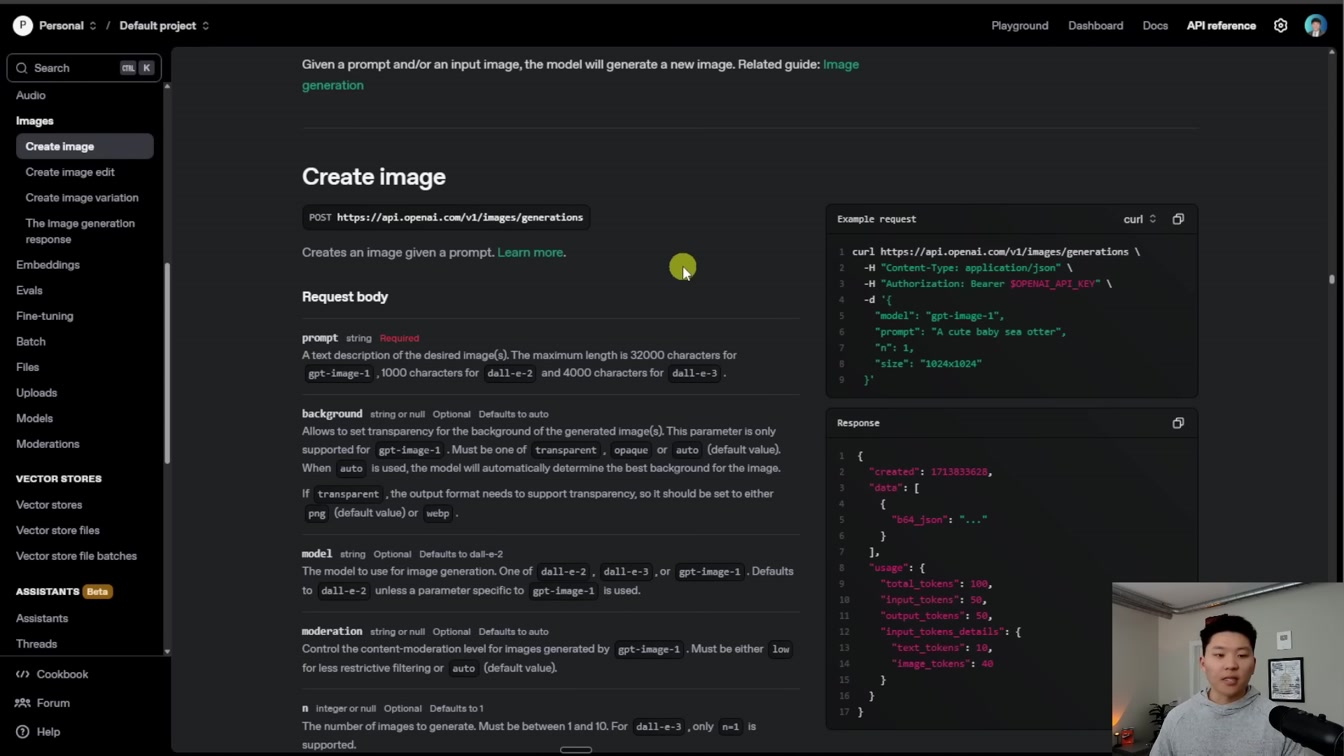Open the Moderations section
The image size is (1344, 756).
pos(48,444)
